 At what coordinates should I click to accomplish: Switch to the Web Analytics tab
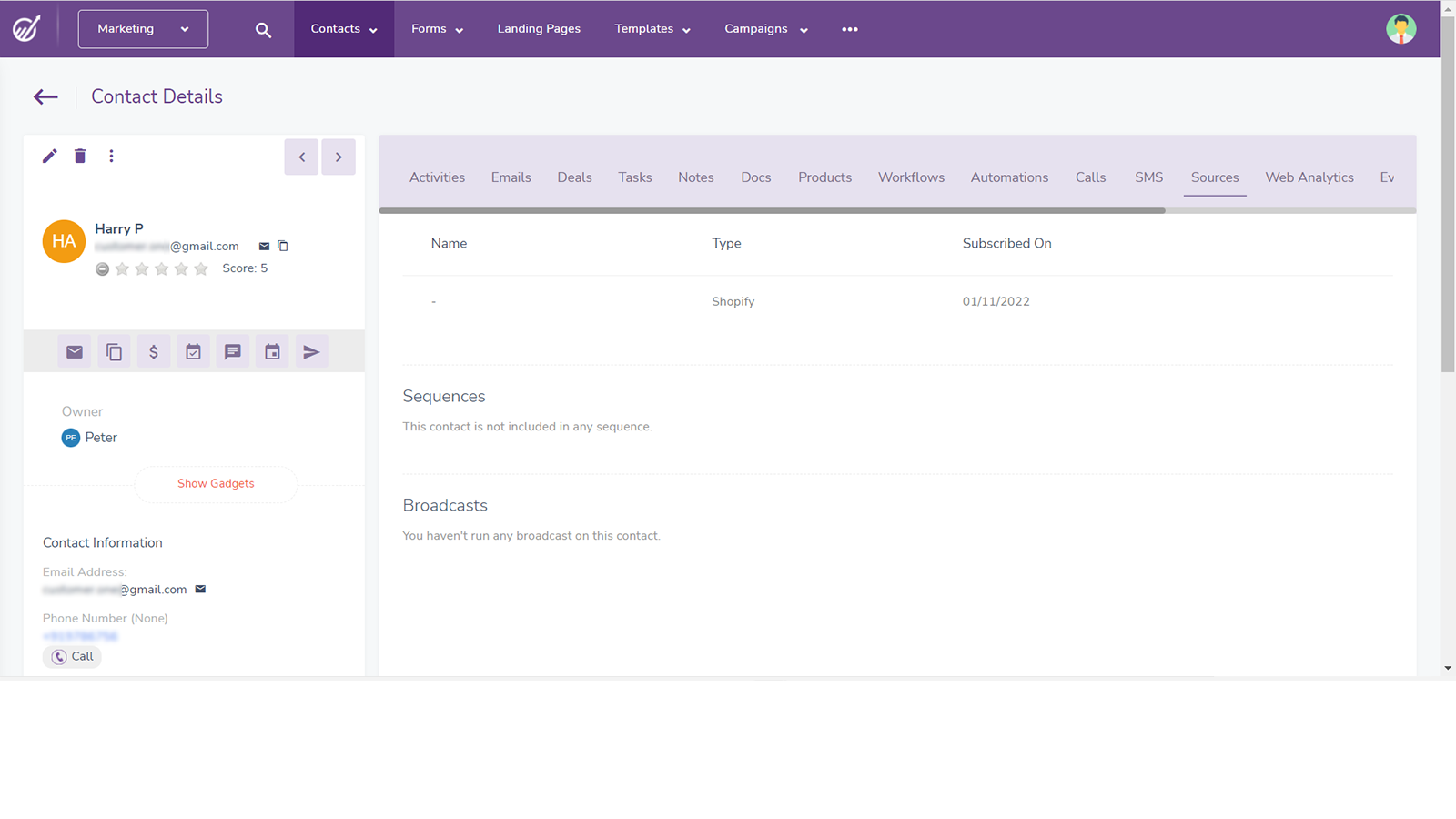pyautogui.click(x=1309, y=177)
